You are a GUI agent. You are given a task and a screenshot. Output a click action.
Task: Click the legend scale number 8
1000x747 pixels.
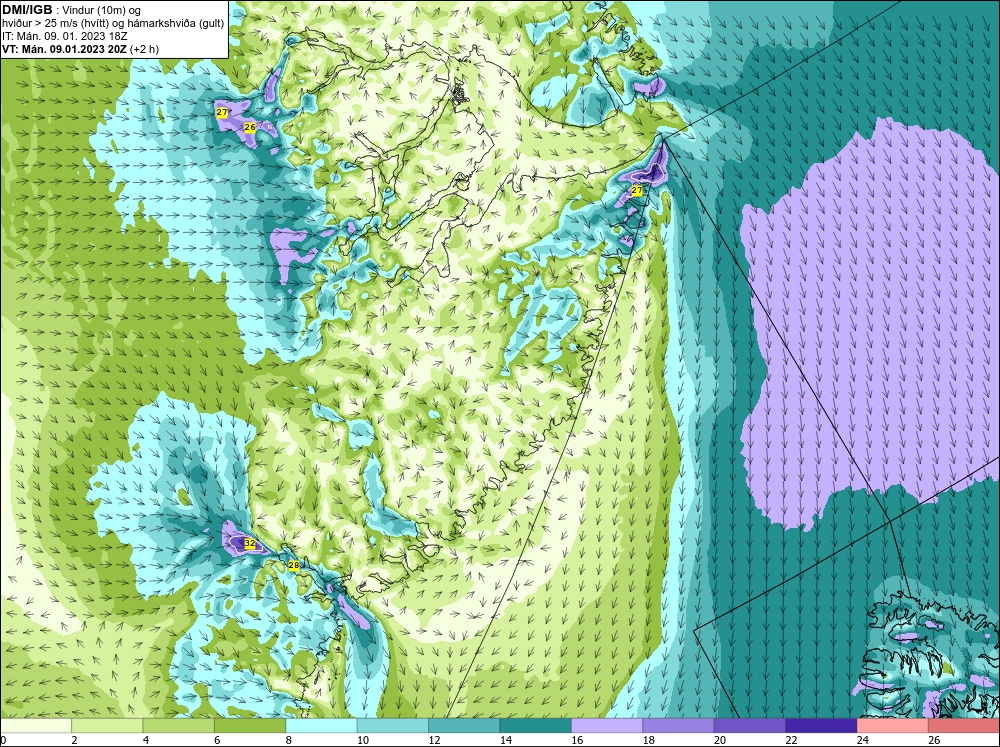288,740
